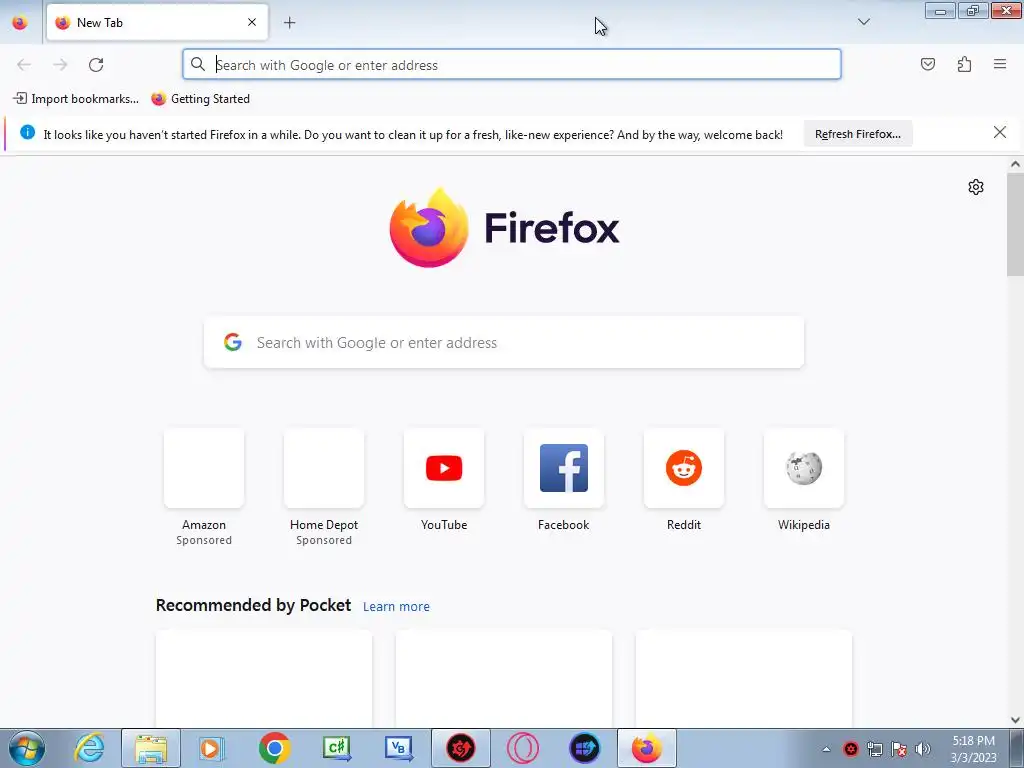Open Windows Explorer folder in taskbar
Viewport: 1024px width, 768px height.
coord(151,748)
